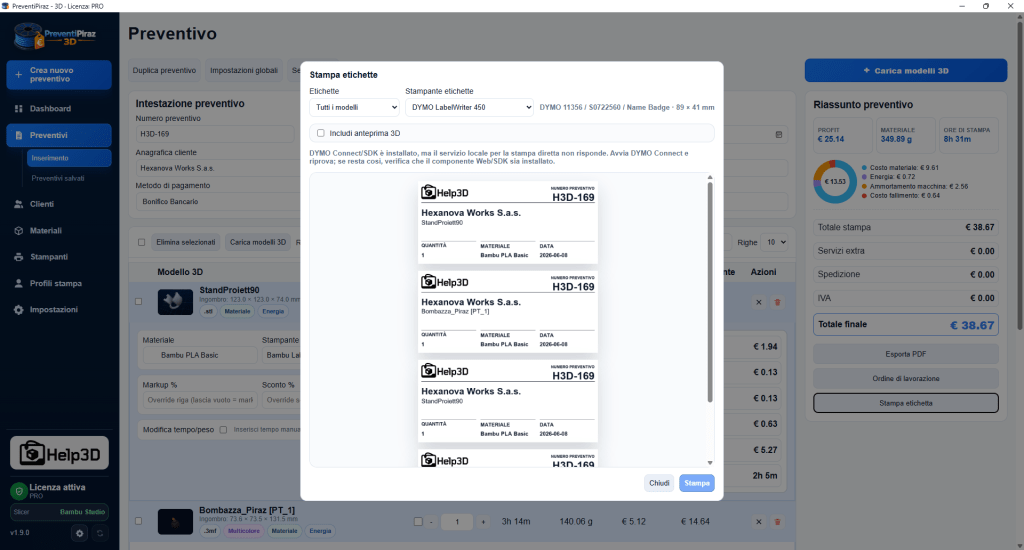
Task: Check the Bombazza_Piraz row selection checkbox
Action: tap(138, 521)
